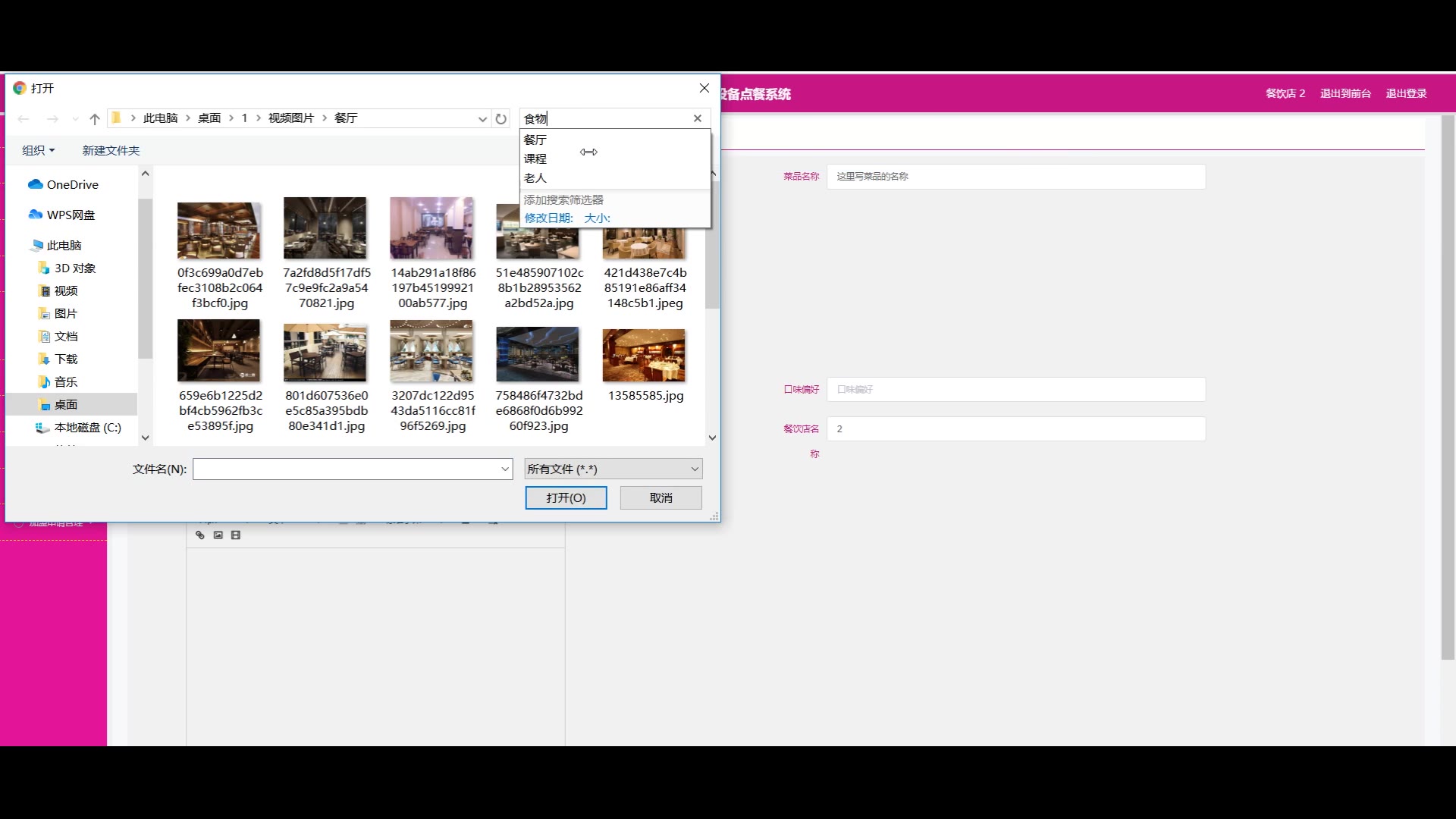Expand the address bar history dropdown
The height and width of the screenshot is (819, 1456).
coord(482,118)
